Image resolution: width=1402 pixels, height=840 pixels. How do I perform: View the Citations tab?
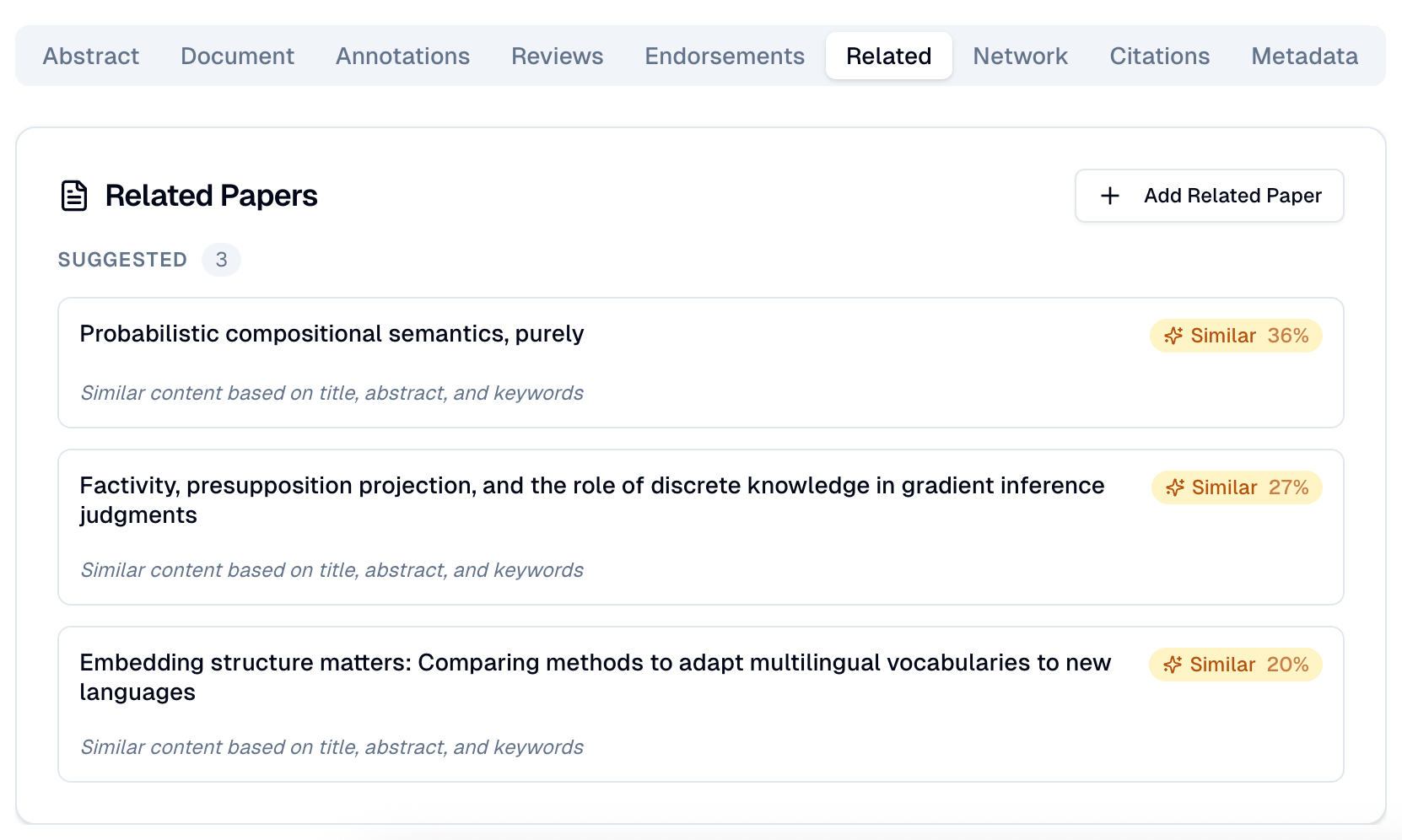1159,56
